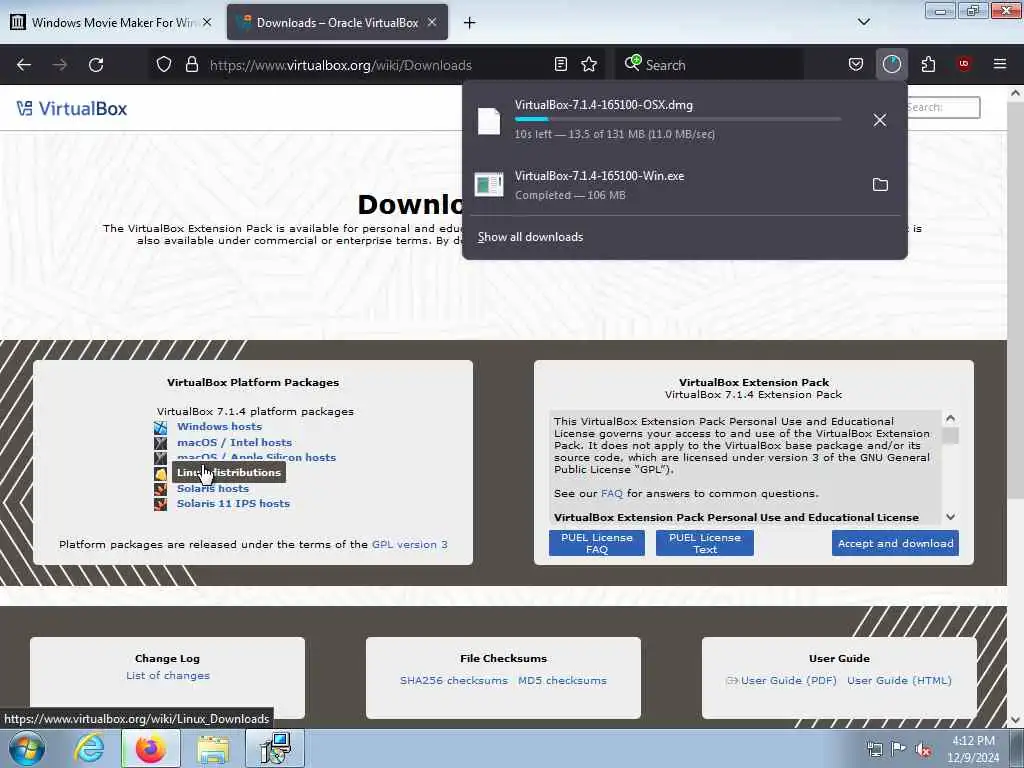Open the Linux distributions link
Viewport: 1024px width, 768px height.
(x=229, y=472)
